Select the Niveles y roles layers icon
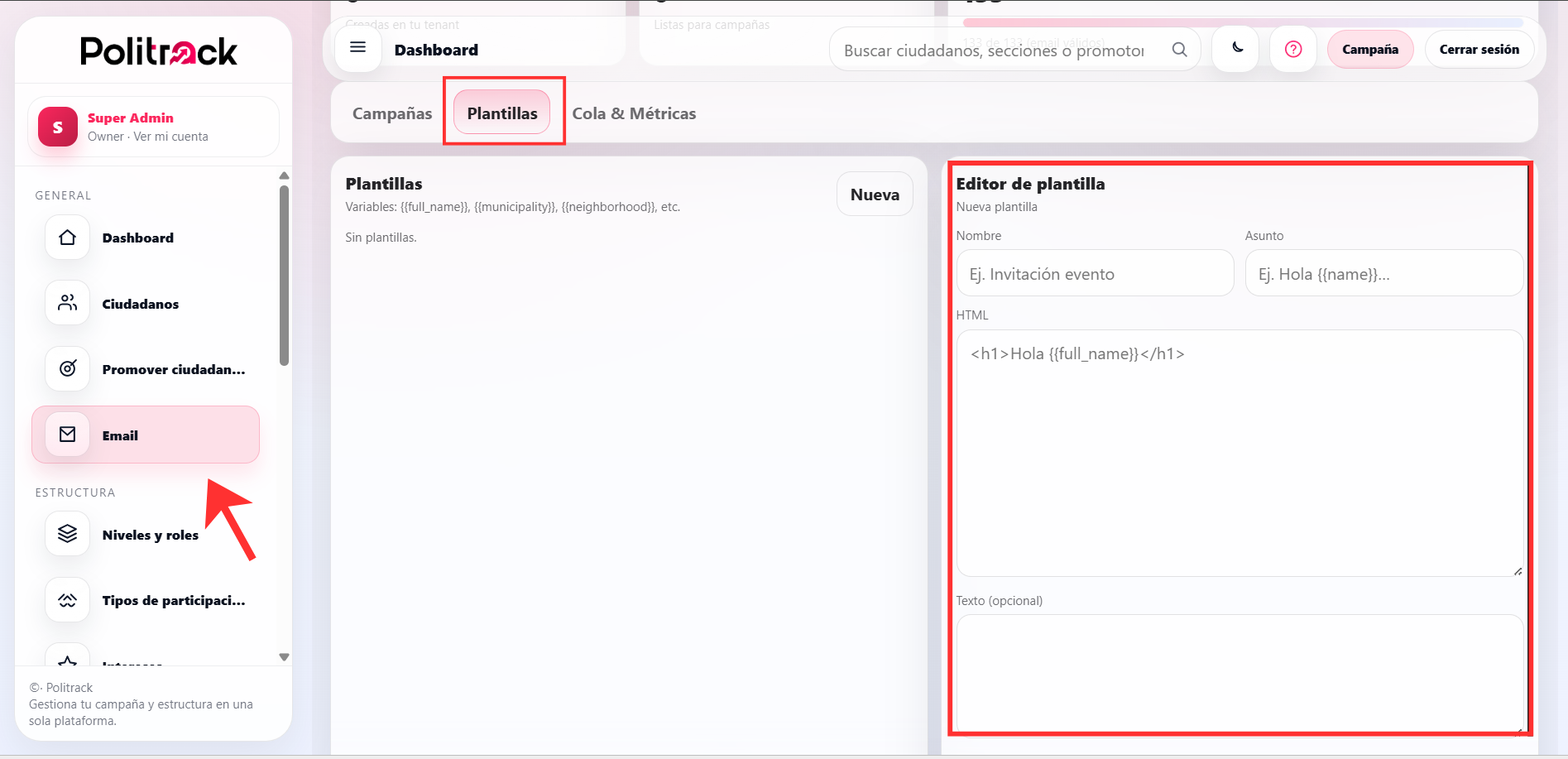The image size is (1568, 759). click(66, 534)
